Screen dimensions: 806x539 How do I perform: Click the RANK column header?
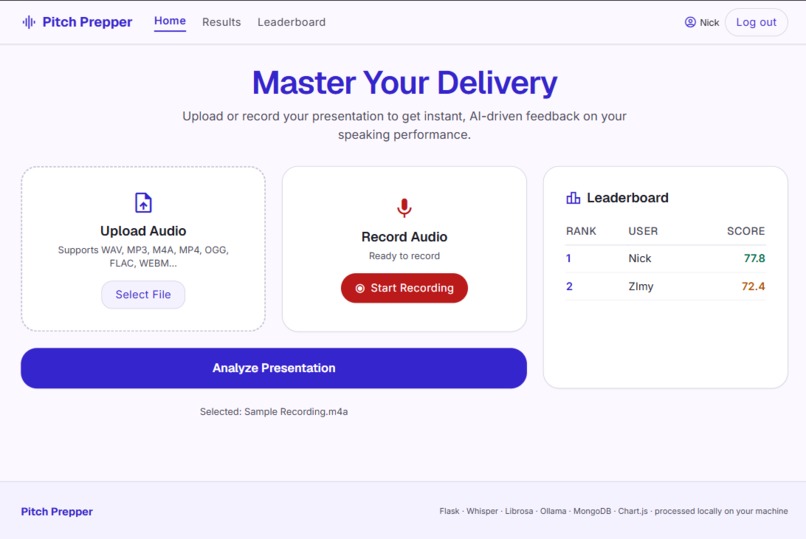coord(581,231)
